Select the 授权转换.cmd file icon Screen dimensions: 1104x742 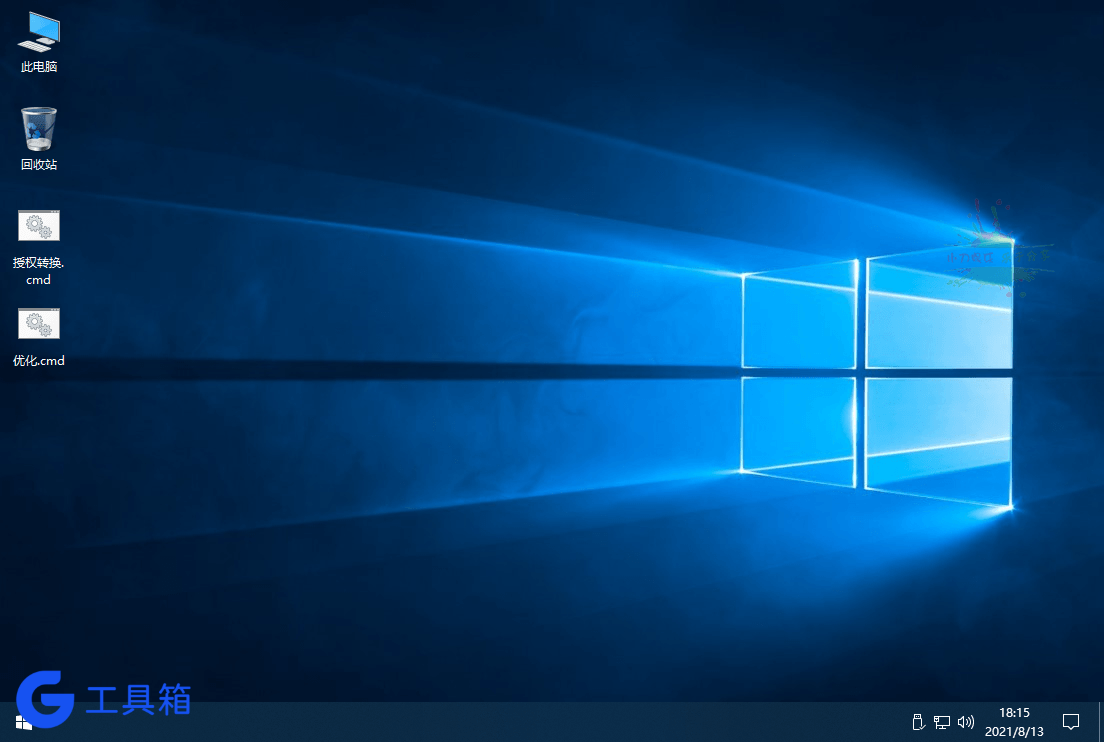tap(39, 248)
